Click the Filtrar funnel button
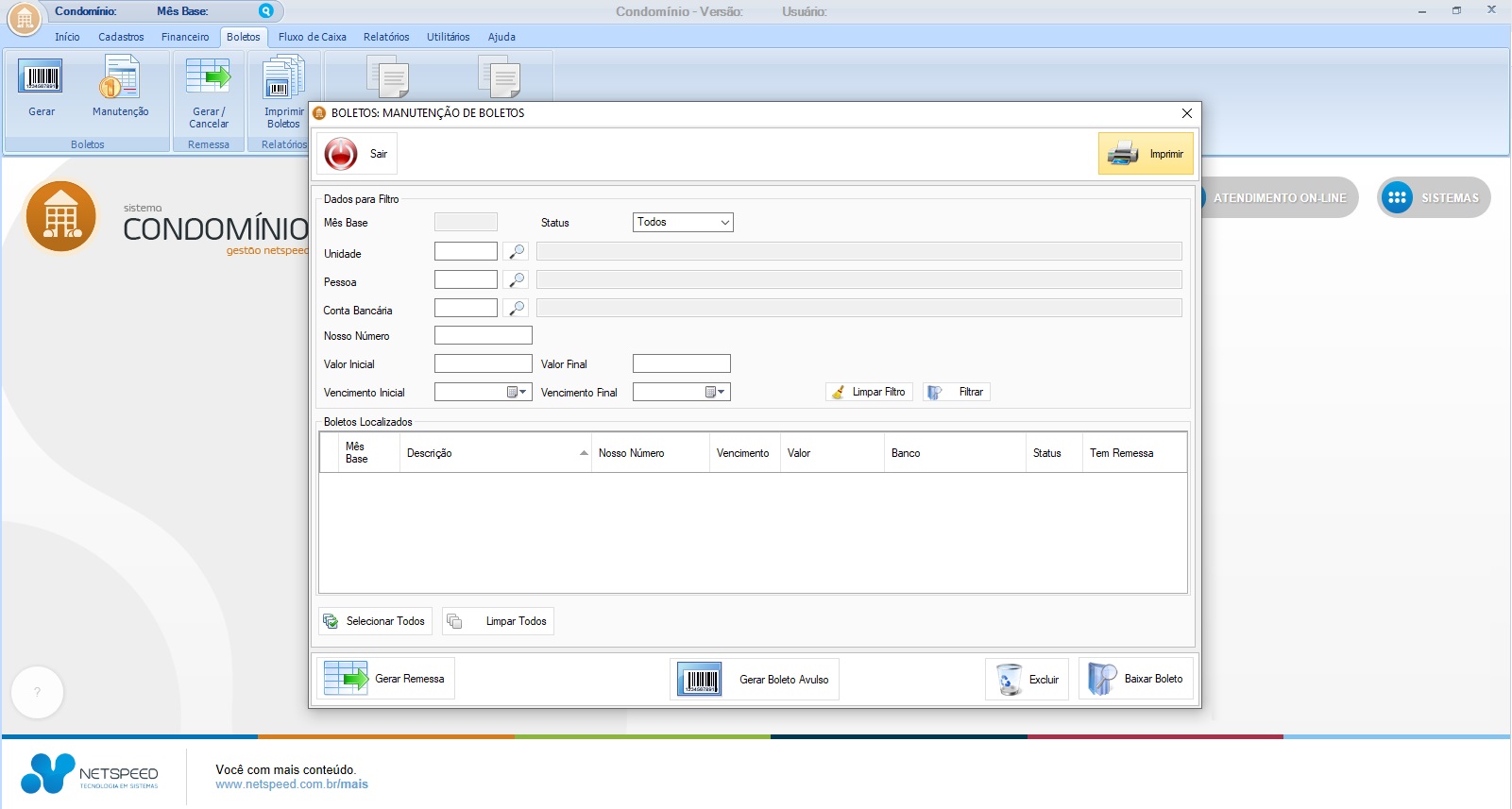This screenshot has height=809, width=1512. [x=957, y=392]
